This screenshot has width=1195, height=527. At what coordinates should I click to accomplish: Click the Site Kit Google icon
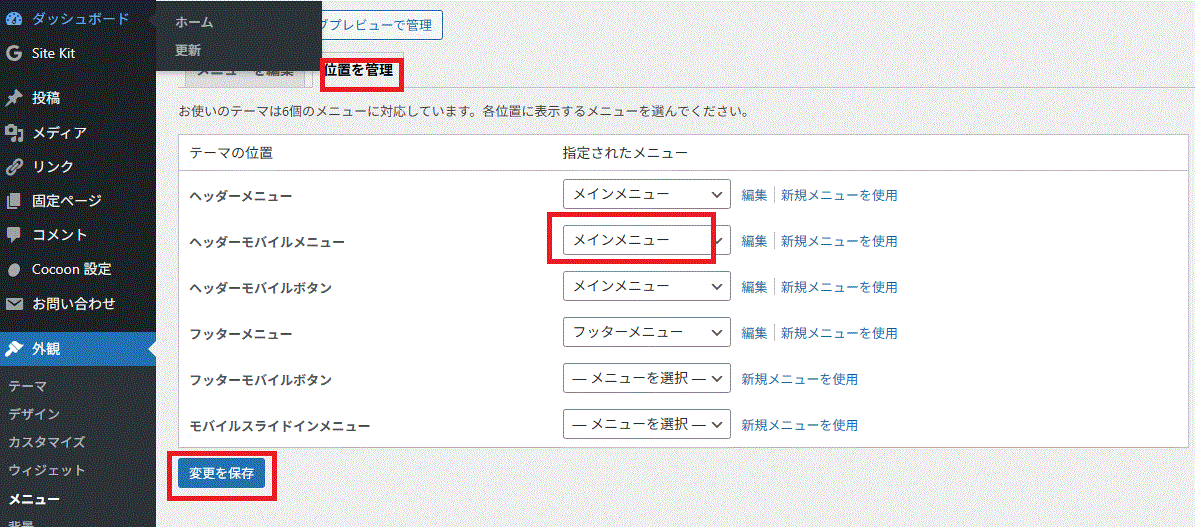14,53
